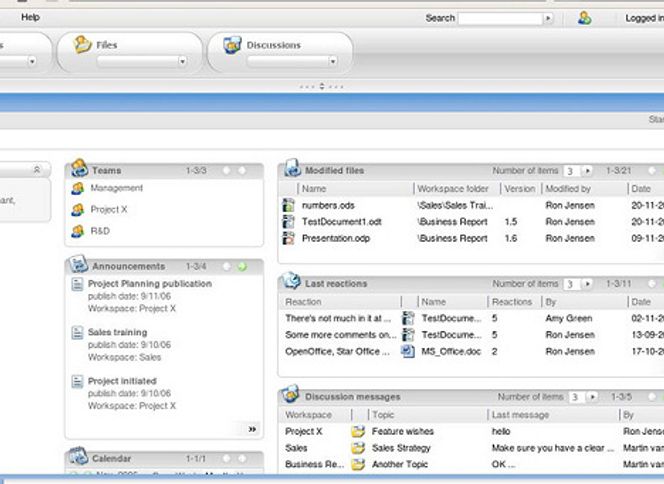
Task: Click Last reactions number of items field
Action: (x=572, y=284)
